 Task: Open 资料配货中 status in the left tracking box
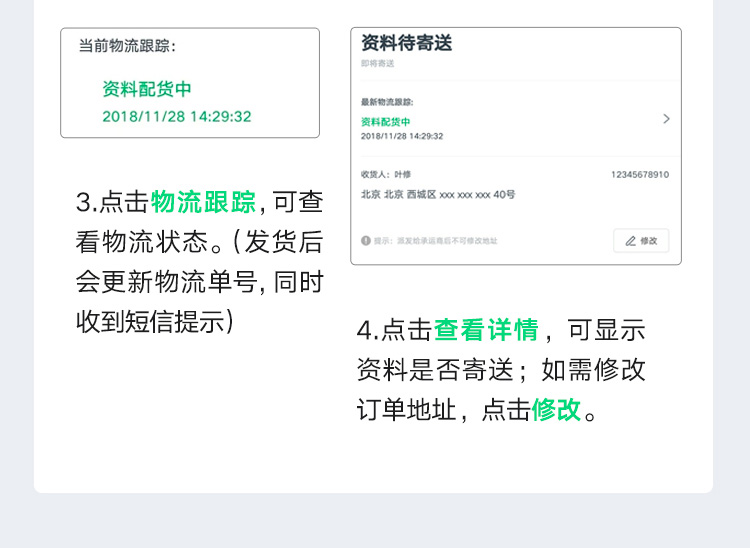click(x=147, y=89)
